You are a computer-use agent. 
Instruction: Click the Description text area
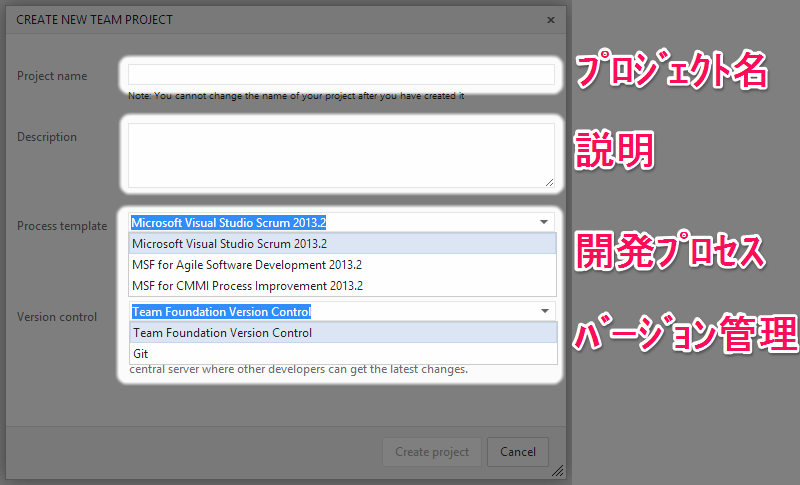tap(341, 156)
